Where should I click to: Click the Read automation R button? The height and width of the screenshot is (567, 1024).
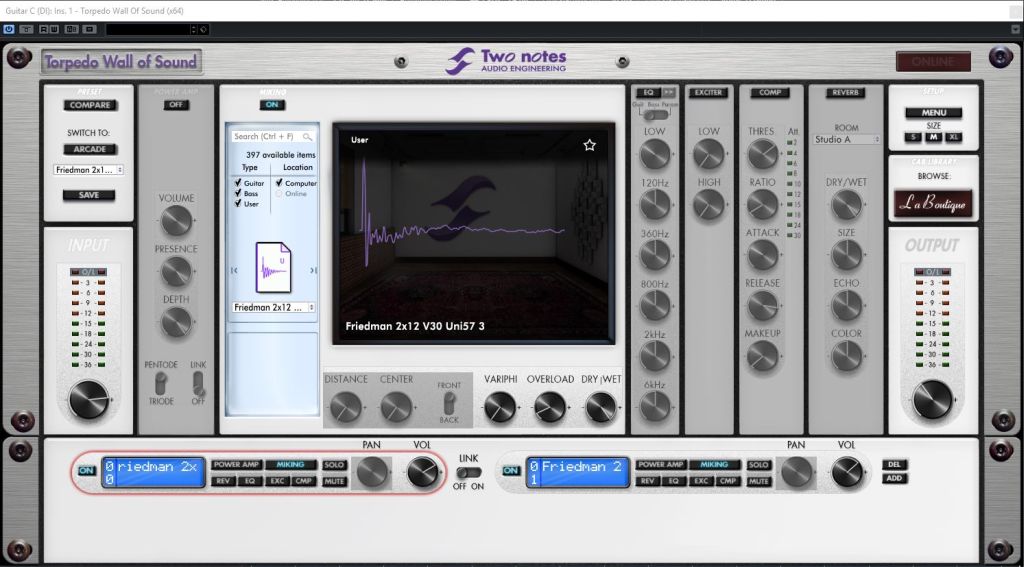[44, 29]
